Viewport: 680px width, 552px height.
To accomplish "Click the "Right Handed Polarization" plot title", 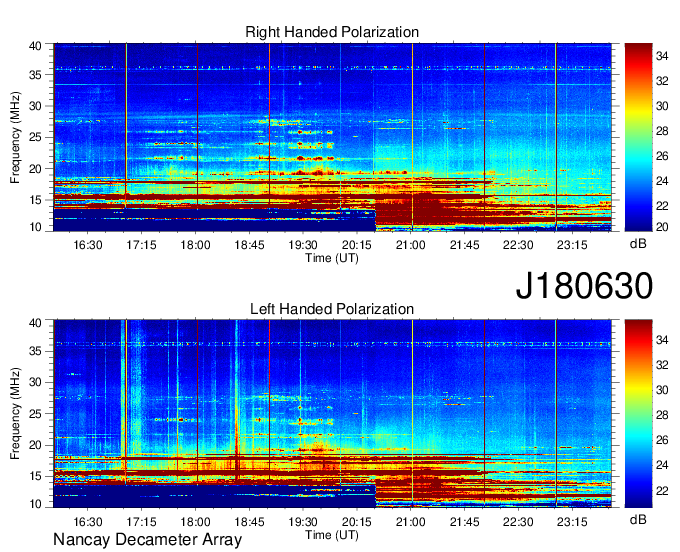I will pos(332,32).
